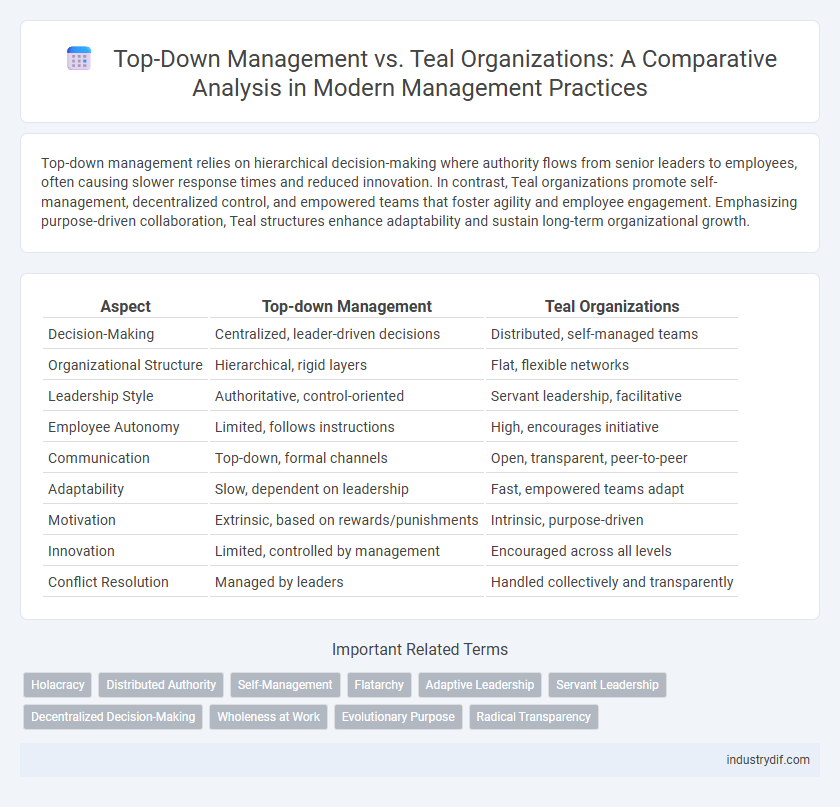Image resolution: width=840 pixels, height=807 pixels.
Task: Click the calendar icon beside the title
Action: point(79,59)
